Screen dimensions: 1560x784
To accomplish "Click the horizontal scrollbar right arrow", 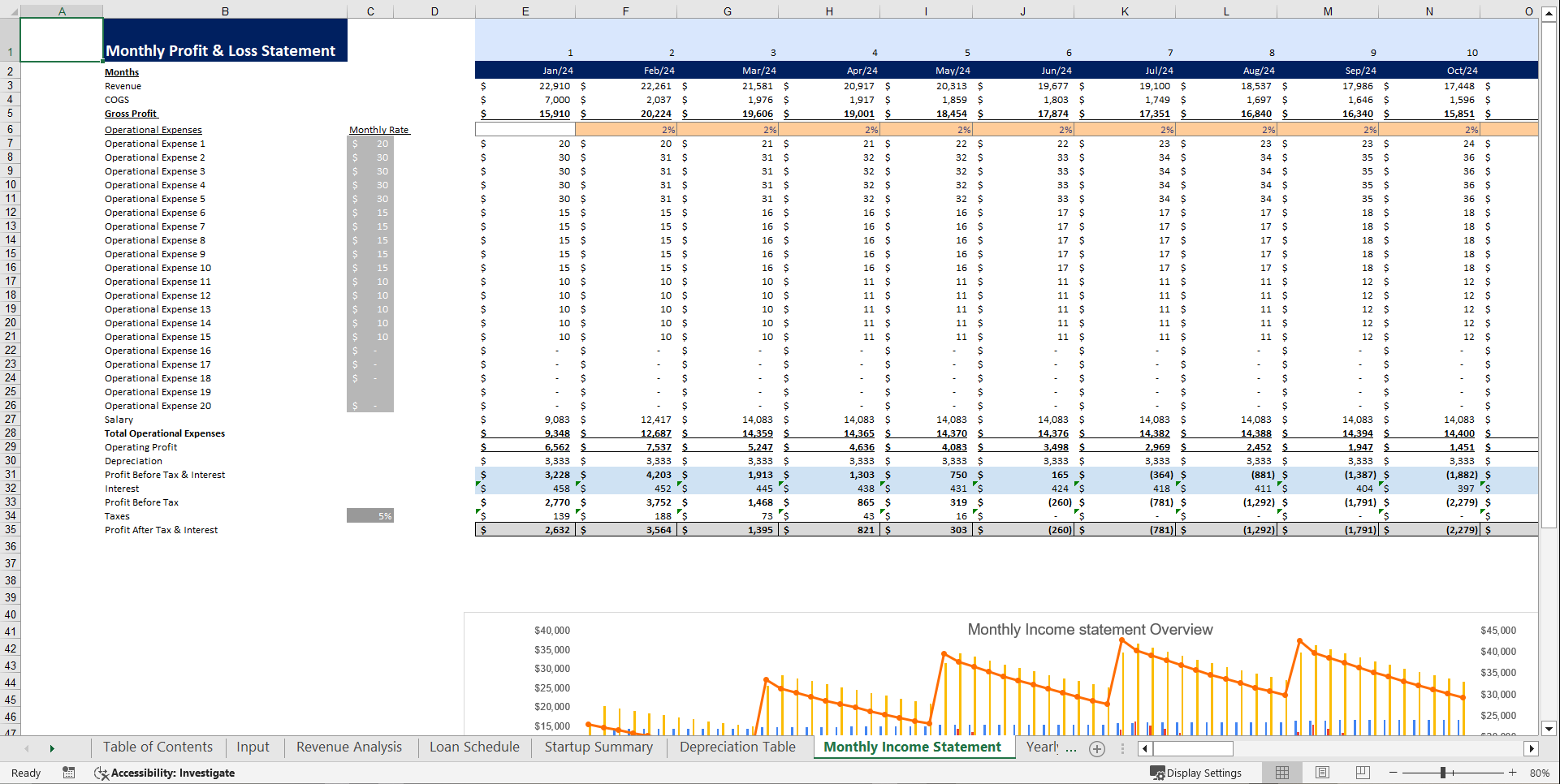I will click(x=1532, y=748).
